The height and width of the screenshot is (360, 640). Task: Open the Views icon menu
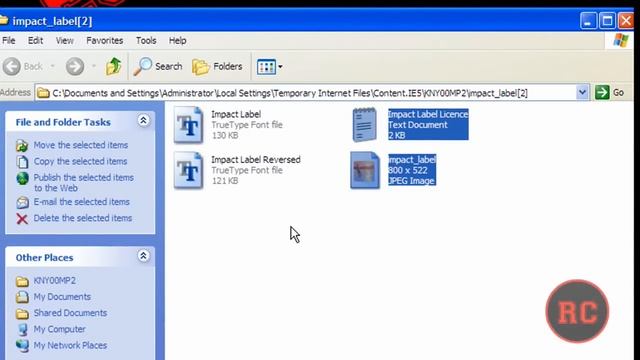point(266,67)
